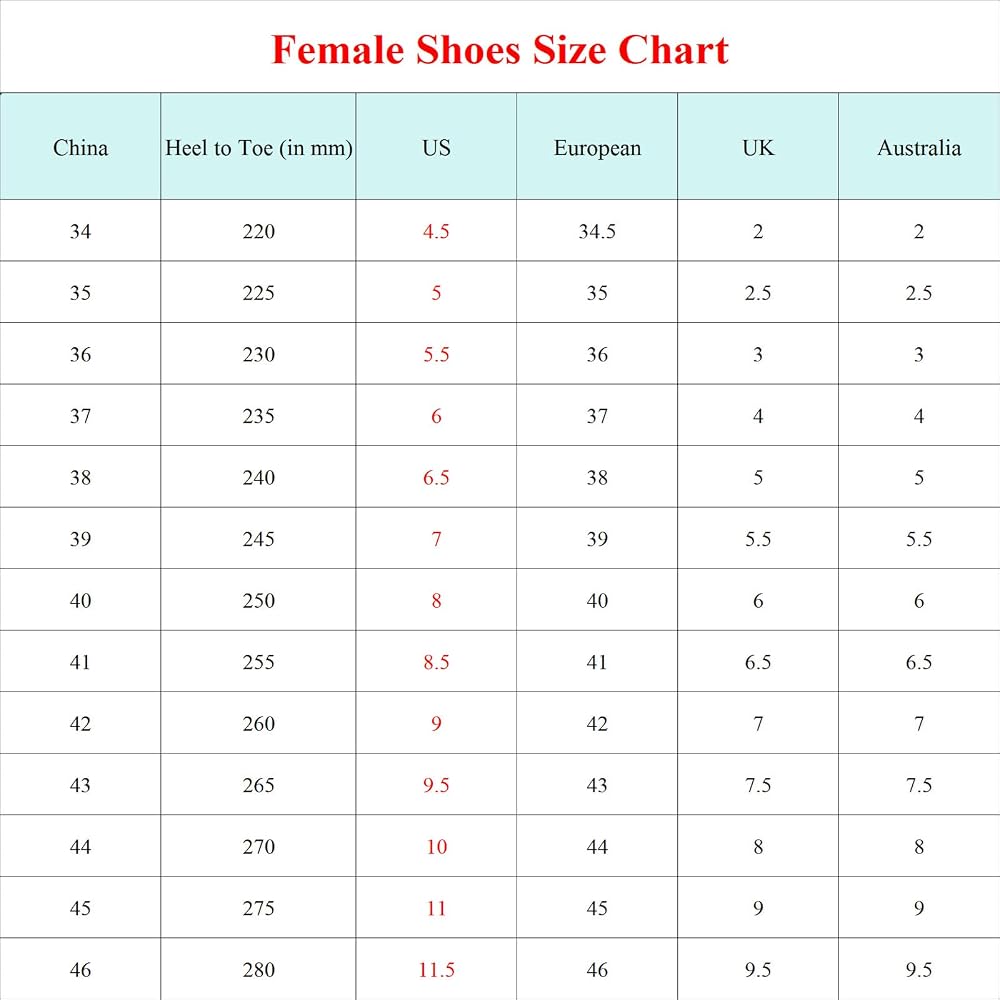Select the UK column header
Screen dimensions: 1000x1000
[x=758, y=148]
